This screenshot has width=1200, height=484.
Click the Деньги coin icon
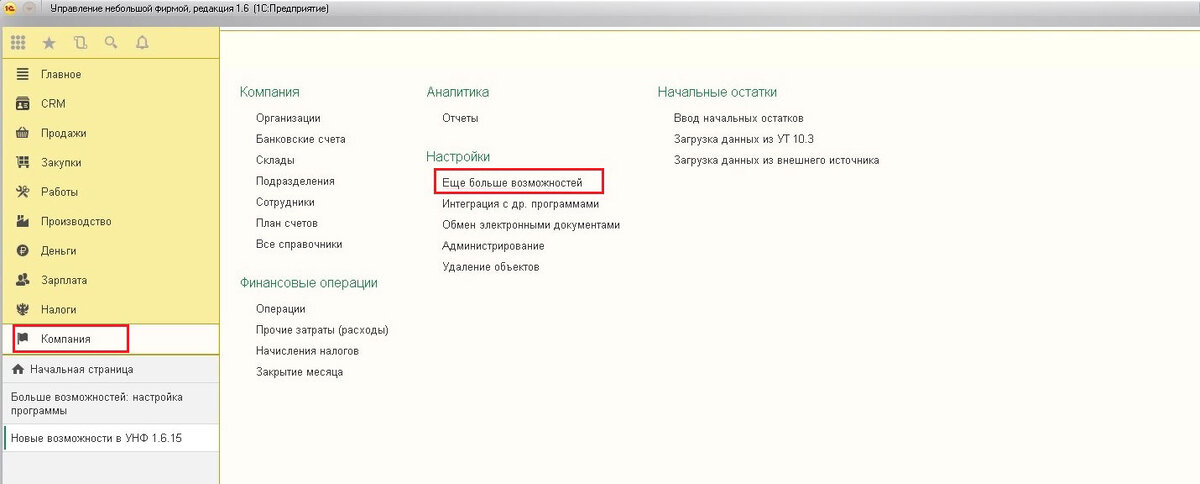pos(23,251)
